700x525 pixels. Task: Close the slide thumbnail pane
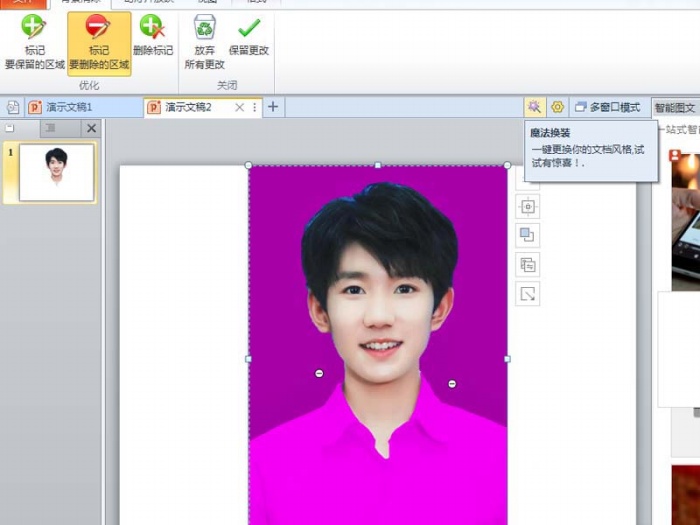pos(91,128)
